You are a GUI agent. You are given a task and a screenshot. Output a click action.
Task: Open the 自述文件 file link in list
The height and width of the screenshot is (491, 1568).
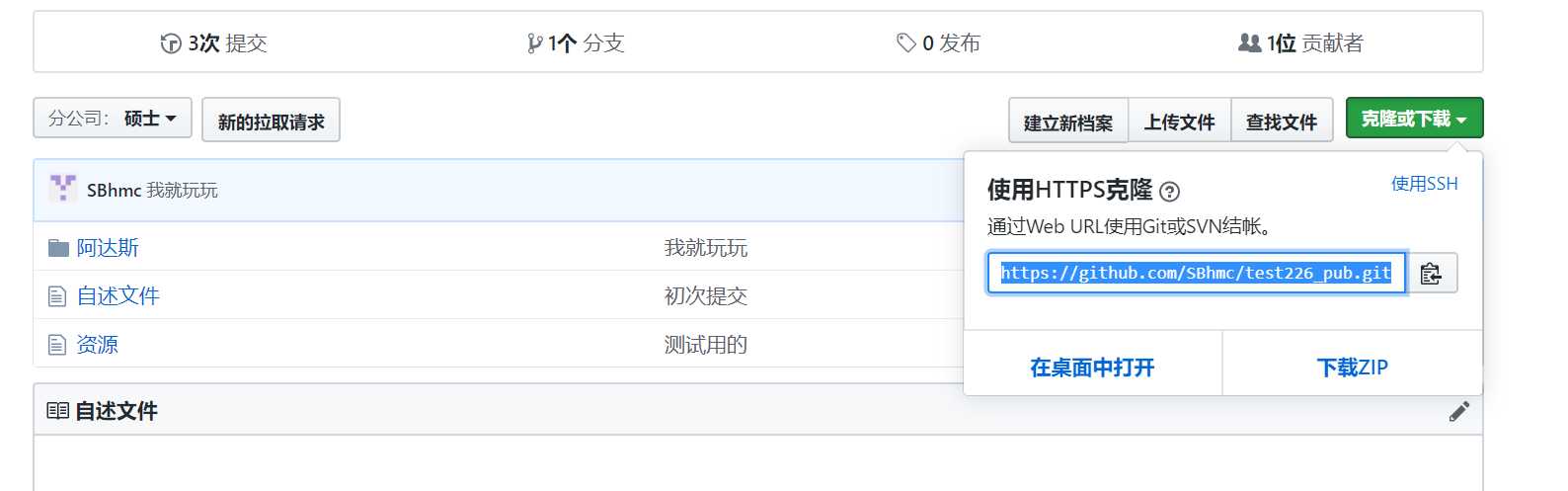pos(118,296)
